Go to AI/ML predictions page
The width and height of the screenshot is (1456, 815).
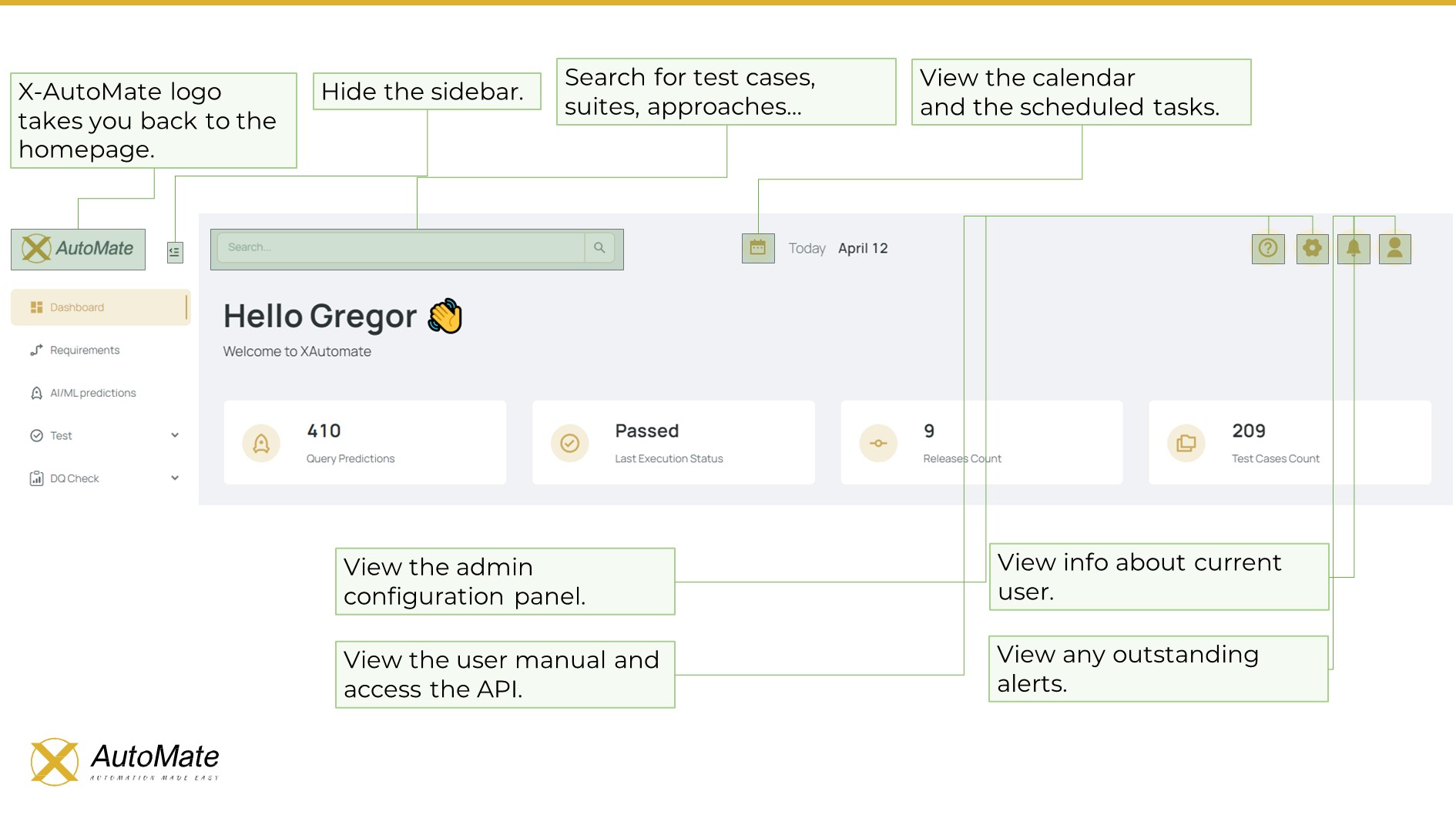pos(92,393)
